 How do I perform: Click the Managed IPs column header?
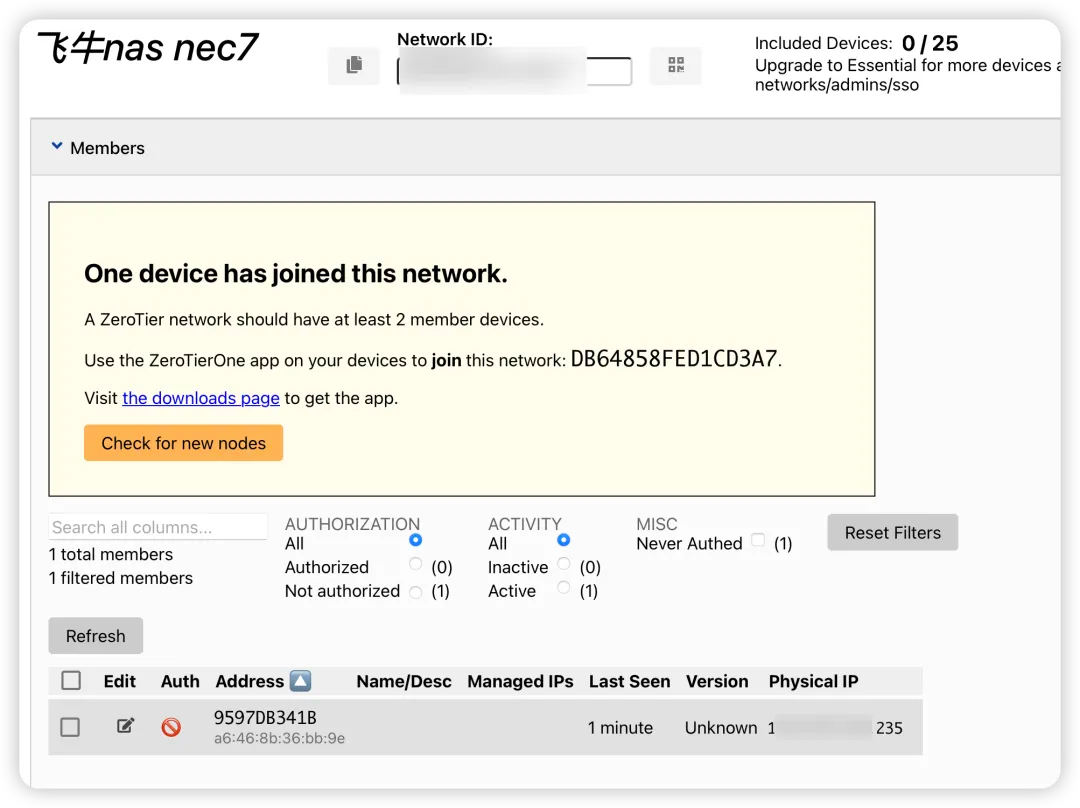(520, 681)
